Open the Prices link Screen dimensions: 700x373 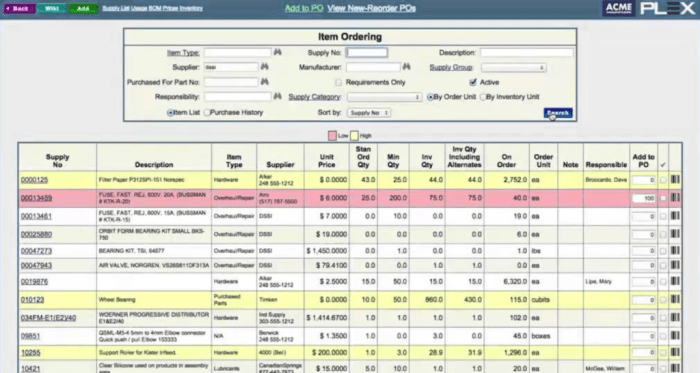coord(170,8)
